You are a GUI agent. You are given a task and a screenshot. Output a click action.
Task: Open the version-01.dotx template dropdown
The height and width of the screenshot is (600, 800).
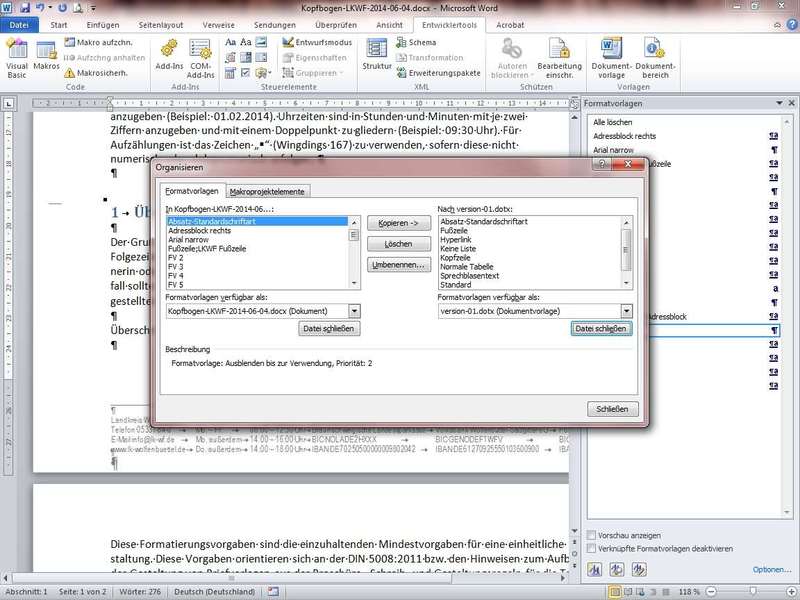point(626,310)
